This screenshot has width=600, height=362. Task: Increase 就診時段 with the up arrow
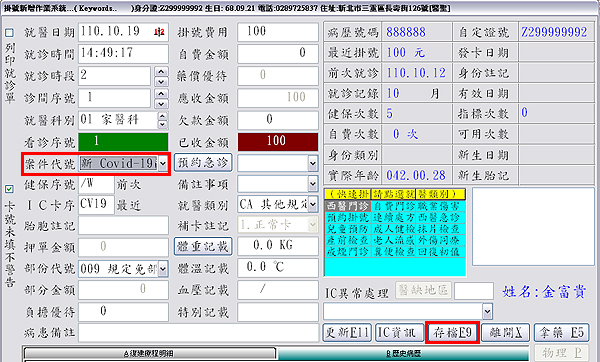click(x=161, y=72)
